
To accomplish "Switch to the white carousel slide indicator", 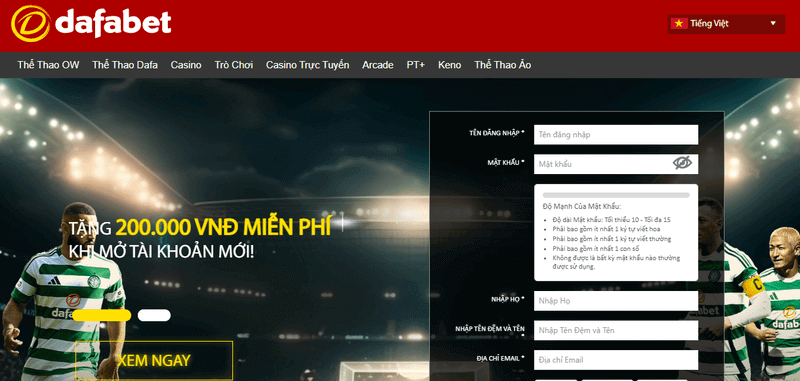I will coord(154,315).
